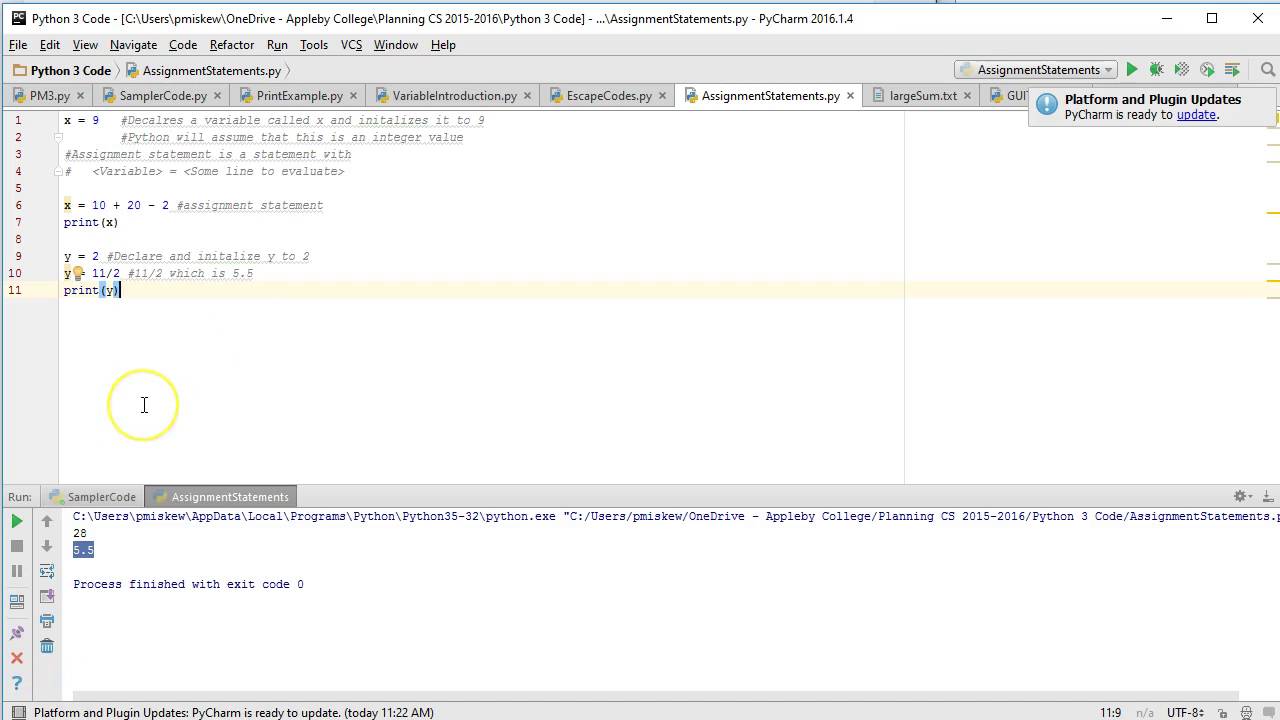Close the EscapeCodes.py tab
1280x720 pixels.
(663, 96)
